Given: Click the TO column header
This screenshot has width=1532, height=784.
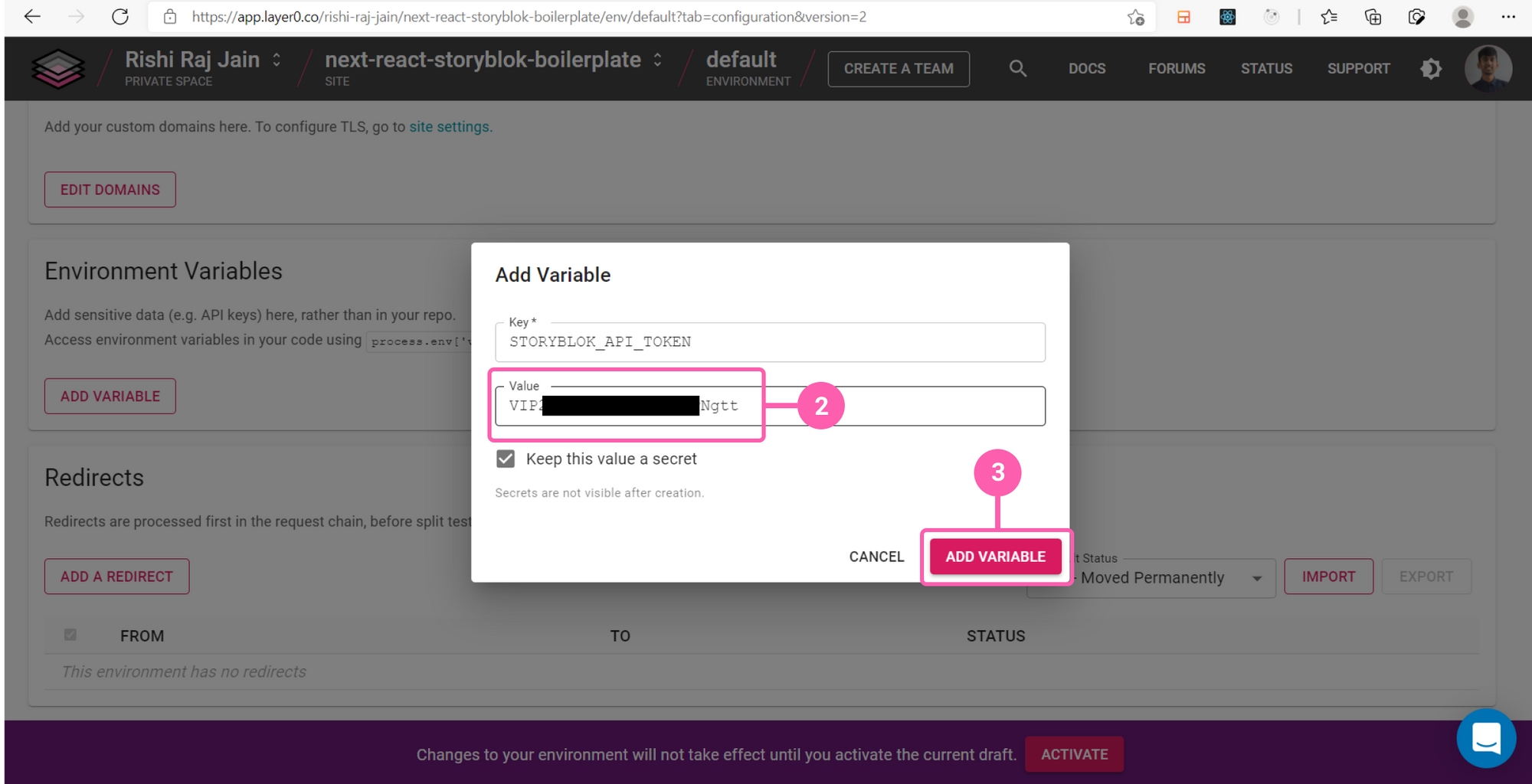Looking at the screenshot, I should pyautogui.click(x=620, y=635).
